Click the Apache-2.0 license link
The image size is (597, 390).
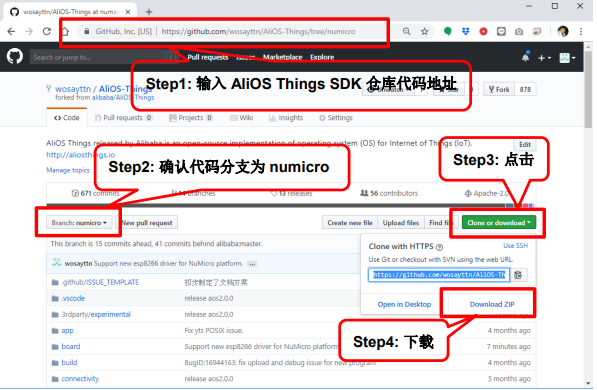(486, 193)
